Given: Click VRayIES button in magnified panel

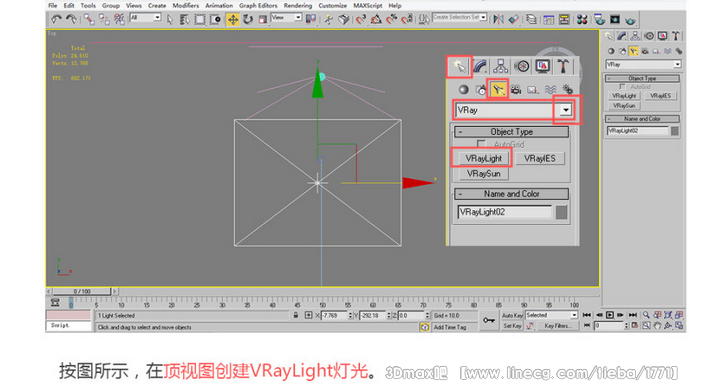Looking at the screenshot, I should click(x=540, y=158).
